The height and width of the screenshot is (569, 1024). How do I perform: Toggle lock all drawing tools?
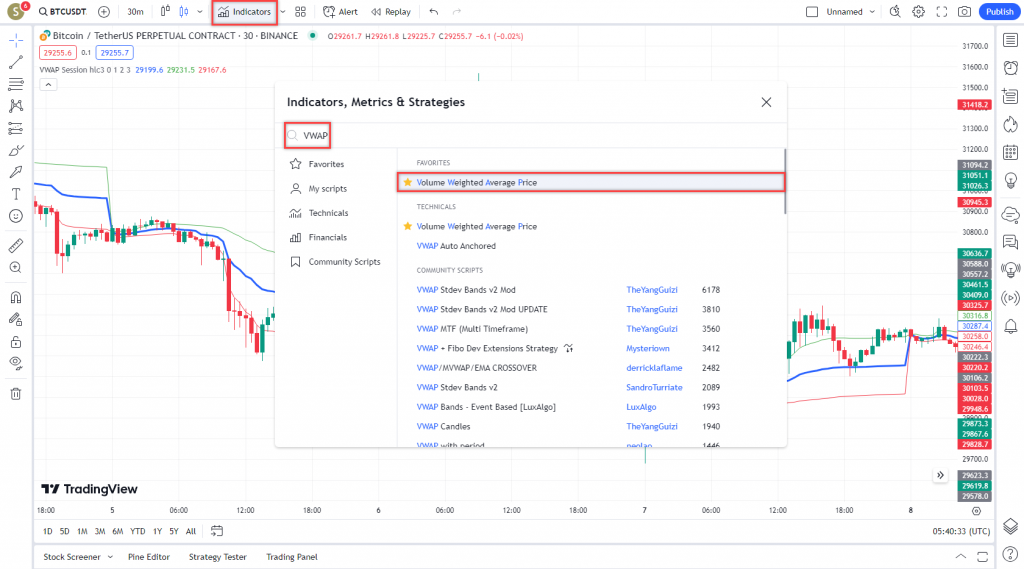coord(16,342)
